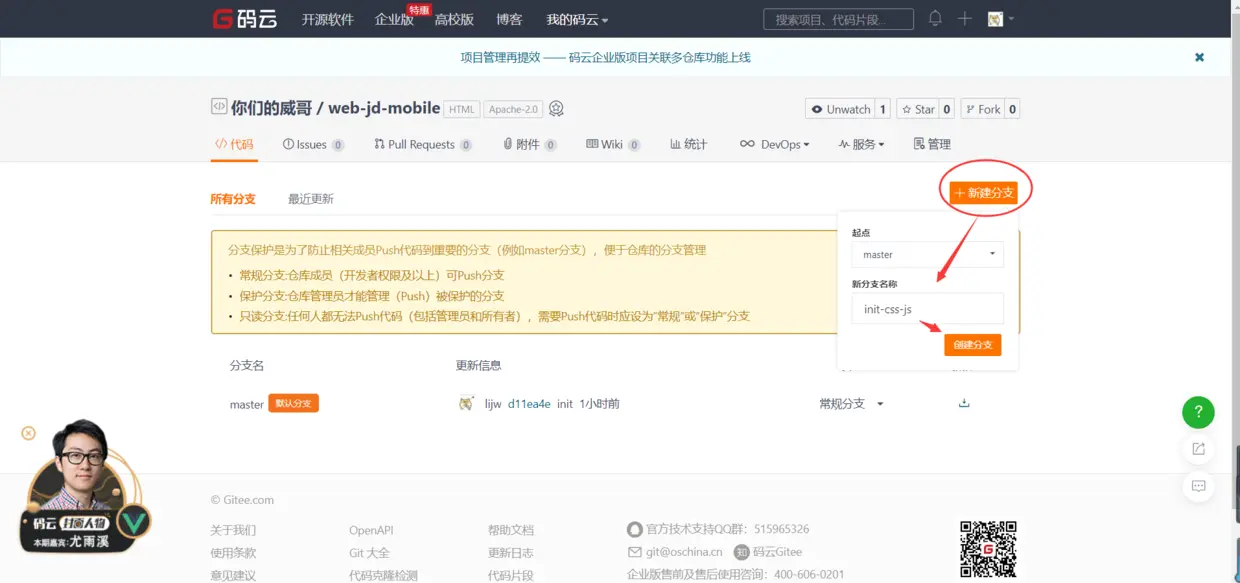The width and height of the screenshot is (1240, 583).
Task: Select the 最近更新 tab
Action: (311, 199)
